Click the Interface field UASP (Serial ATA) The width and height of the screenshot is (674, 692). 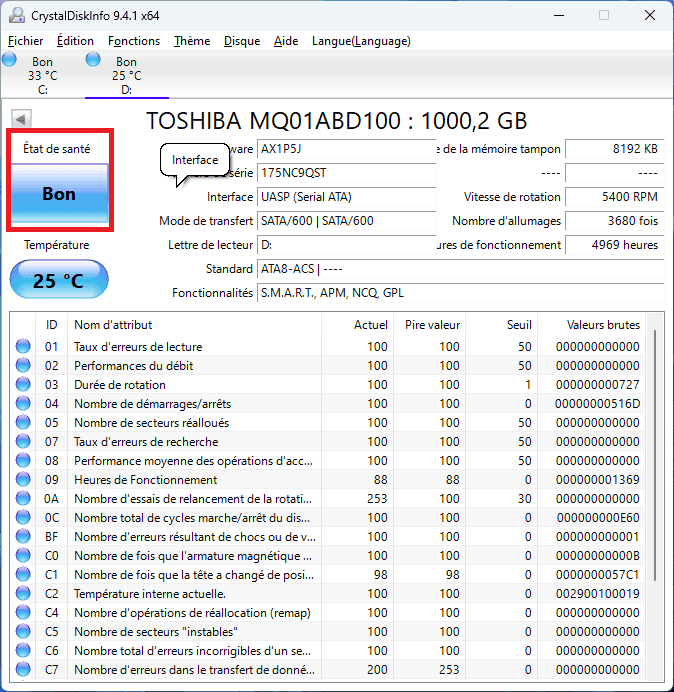(346, 196)
